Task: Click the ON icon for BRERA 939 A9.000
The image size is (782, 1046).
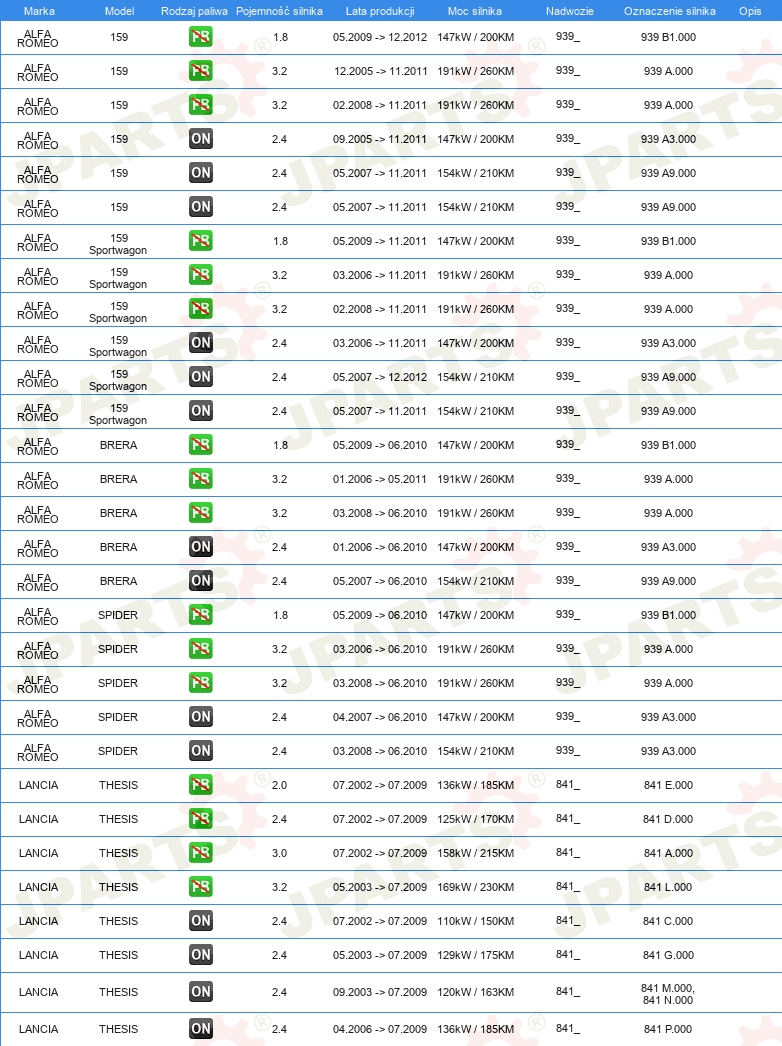Action: coord(201,581)
